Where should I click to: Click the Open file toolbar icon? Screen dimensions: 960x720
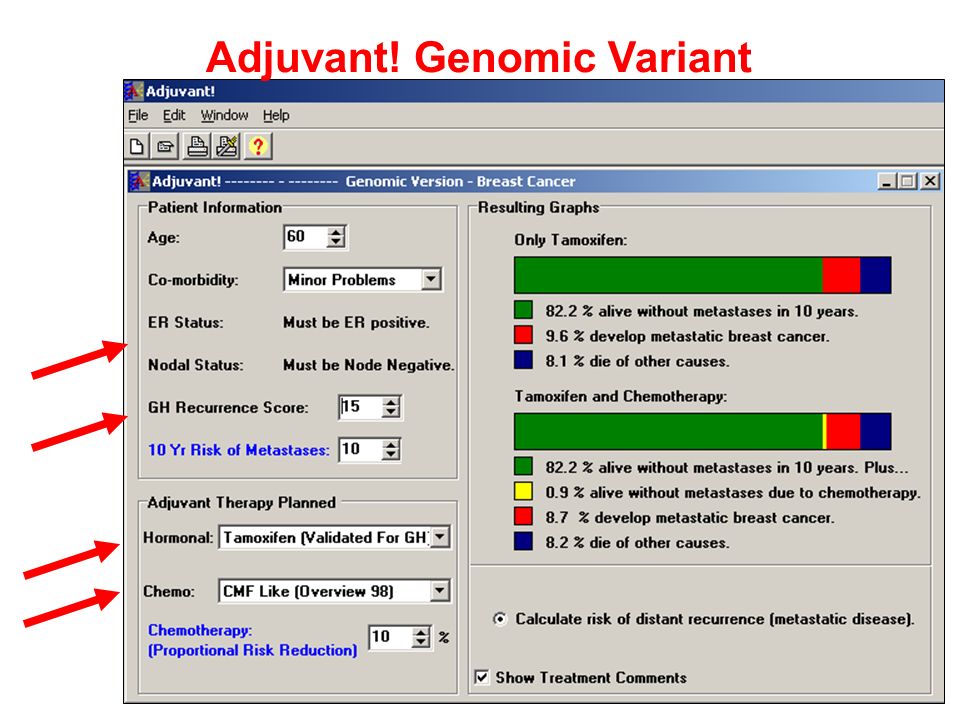tap(165, 146)
